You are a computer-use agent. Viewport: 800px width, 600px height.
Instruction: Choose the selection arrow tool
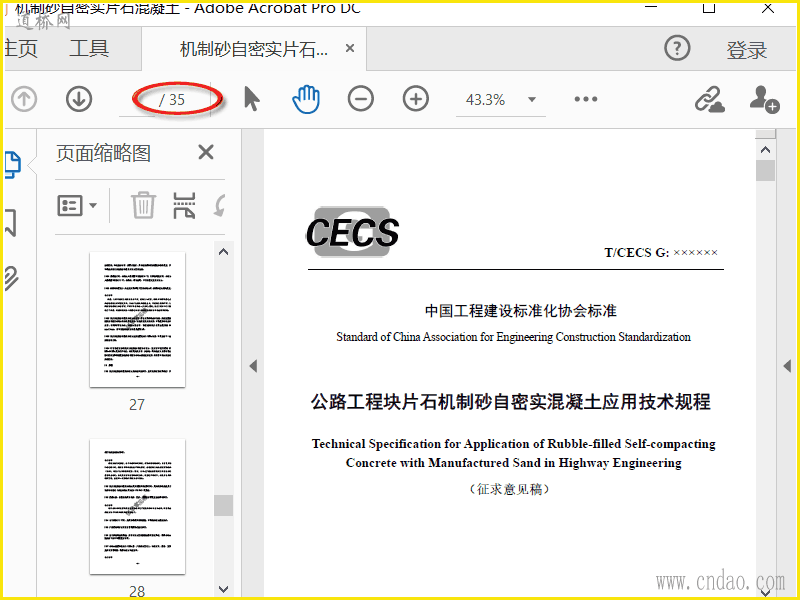pos(252,99)
